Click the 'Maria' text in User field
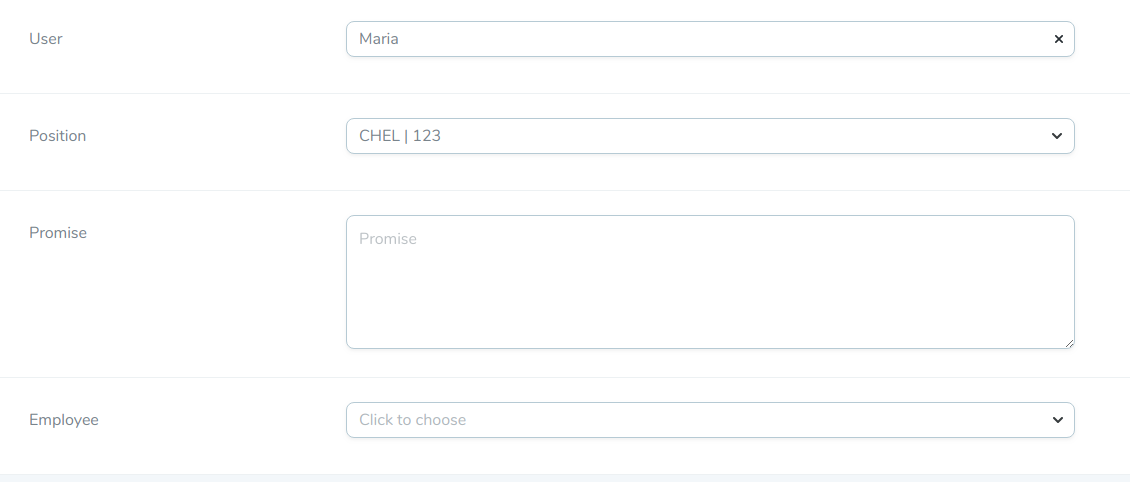 pos(379,39)
